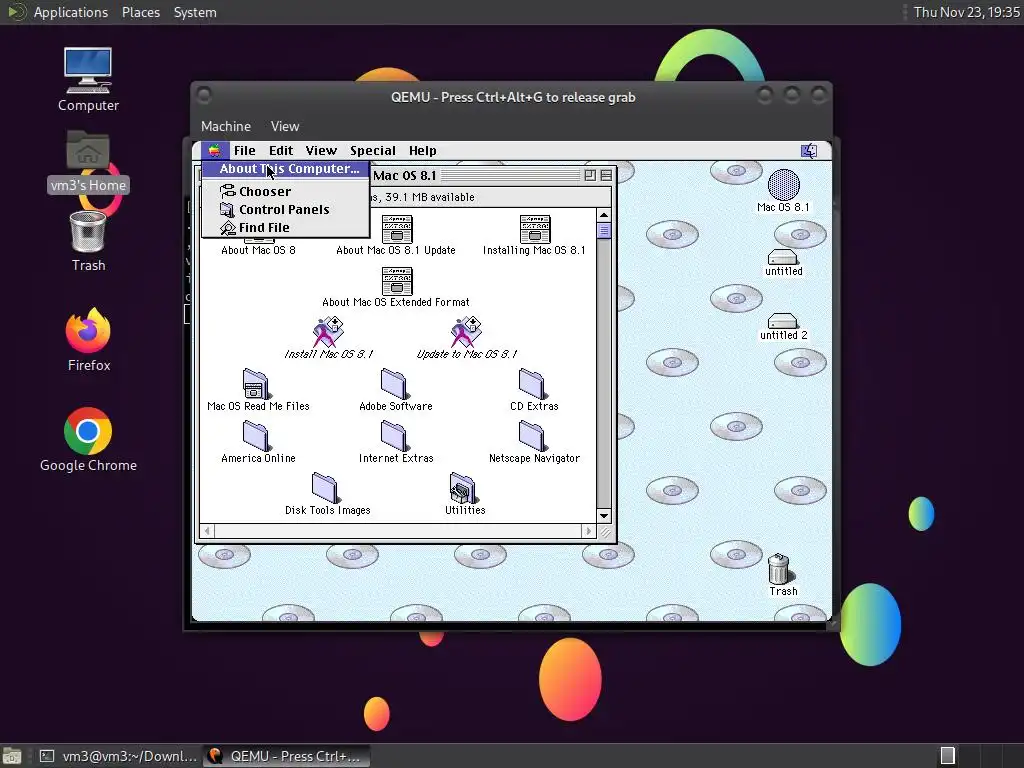Screen dimensions: 1024x768
Task: Open the Places menu in top panel
Action: [x=141, y=12]
